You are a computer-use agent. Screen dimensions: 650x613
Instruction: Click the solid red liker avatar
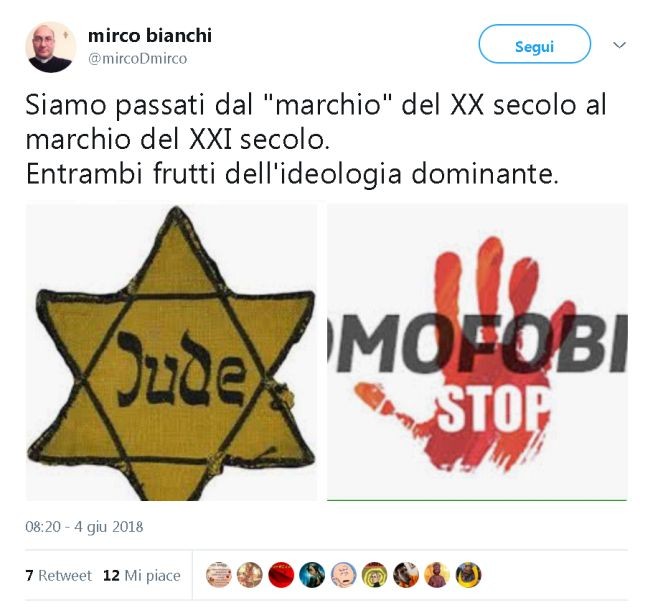281,575
